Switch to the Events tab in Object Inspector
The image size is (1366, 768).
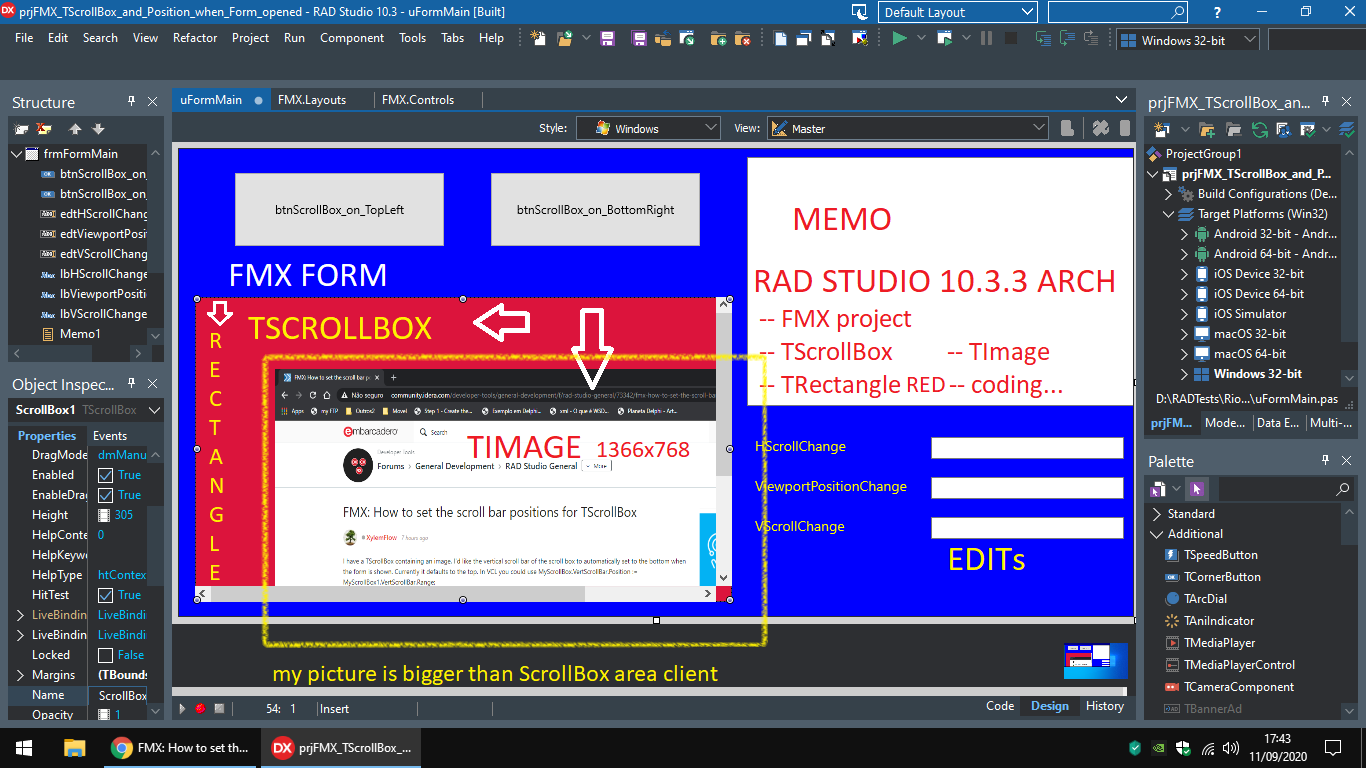coord(110,436)
